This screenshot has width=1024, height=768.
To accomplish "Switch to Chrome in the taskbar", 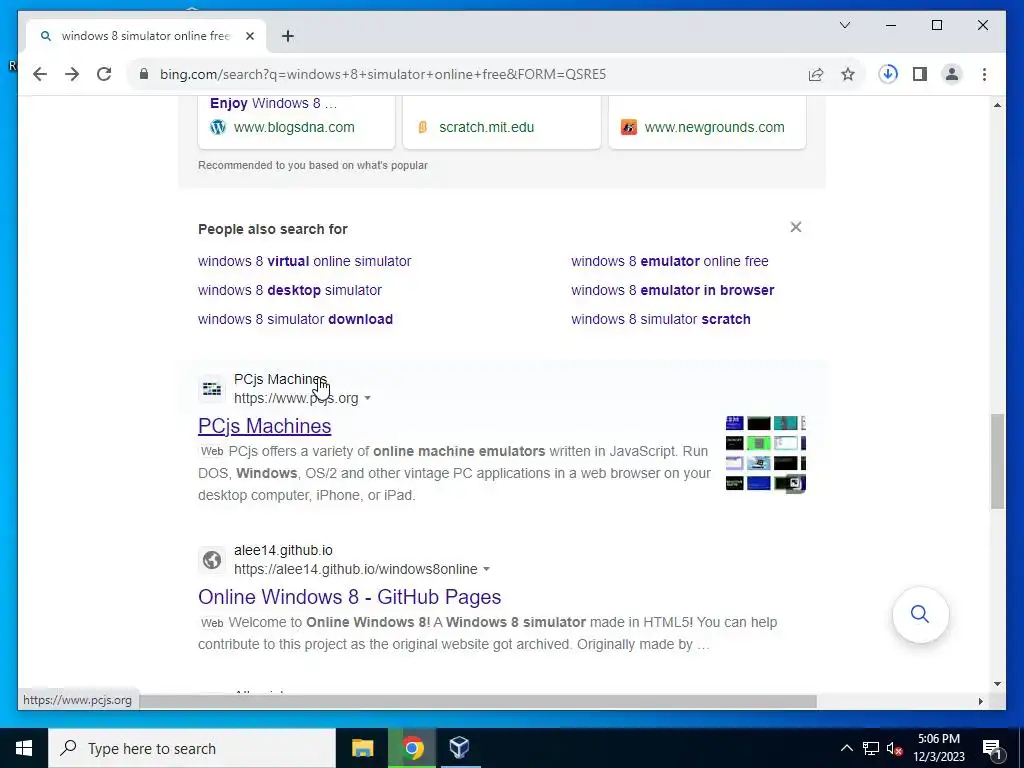I will pyautogui.click(x=412, y=748).
